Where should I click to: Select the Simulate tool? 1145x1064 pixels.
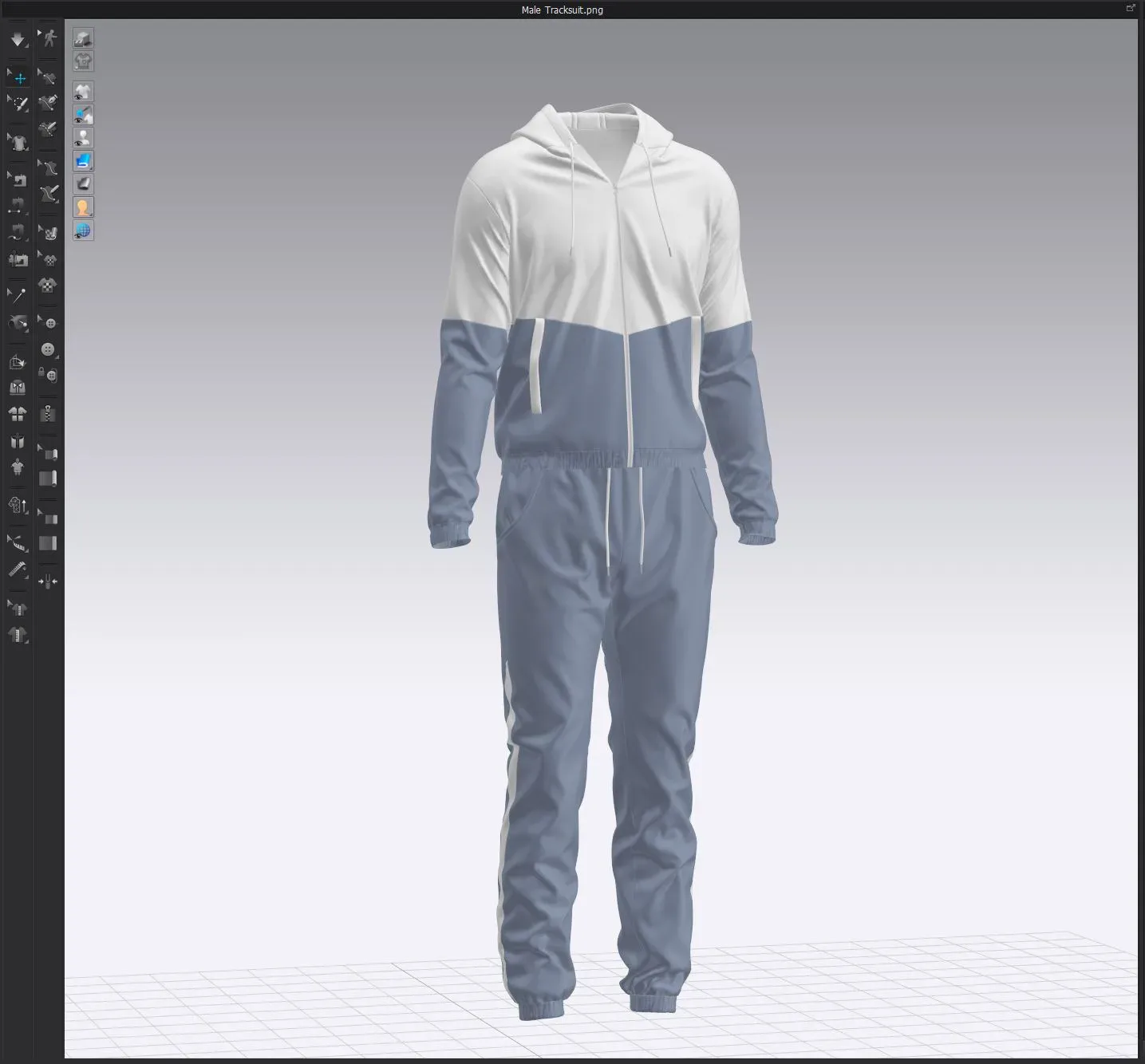point(18,39)
